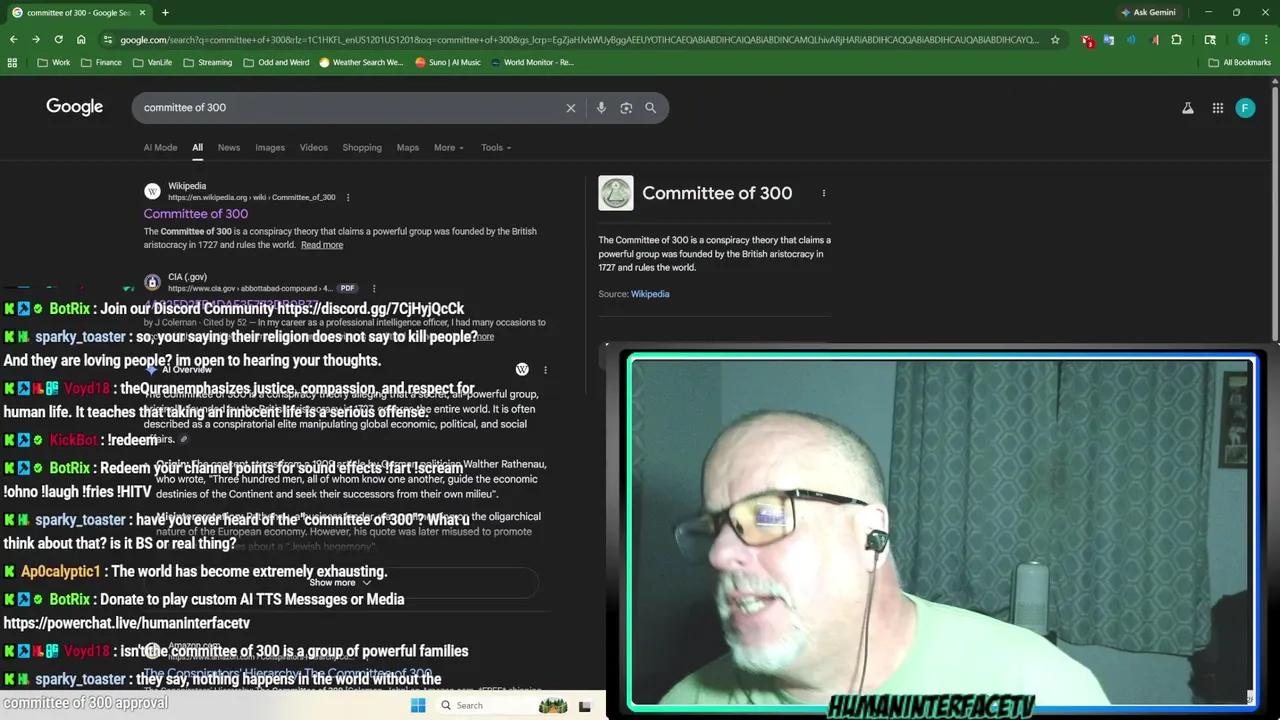The width and height of the screenshot is (1280, 720).
Task: Click into the Google search input field
Action: (x=350, y=108)
